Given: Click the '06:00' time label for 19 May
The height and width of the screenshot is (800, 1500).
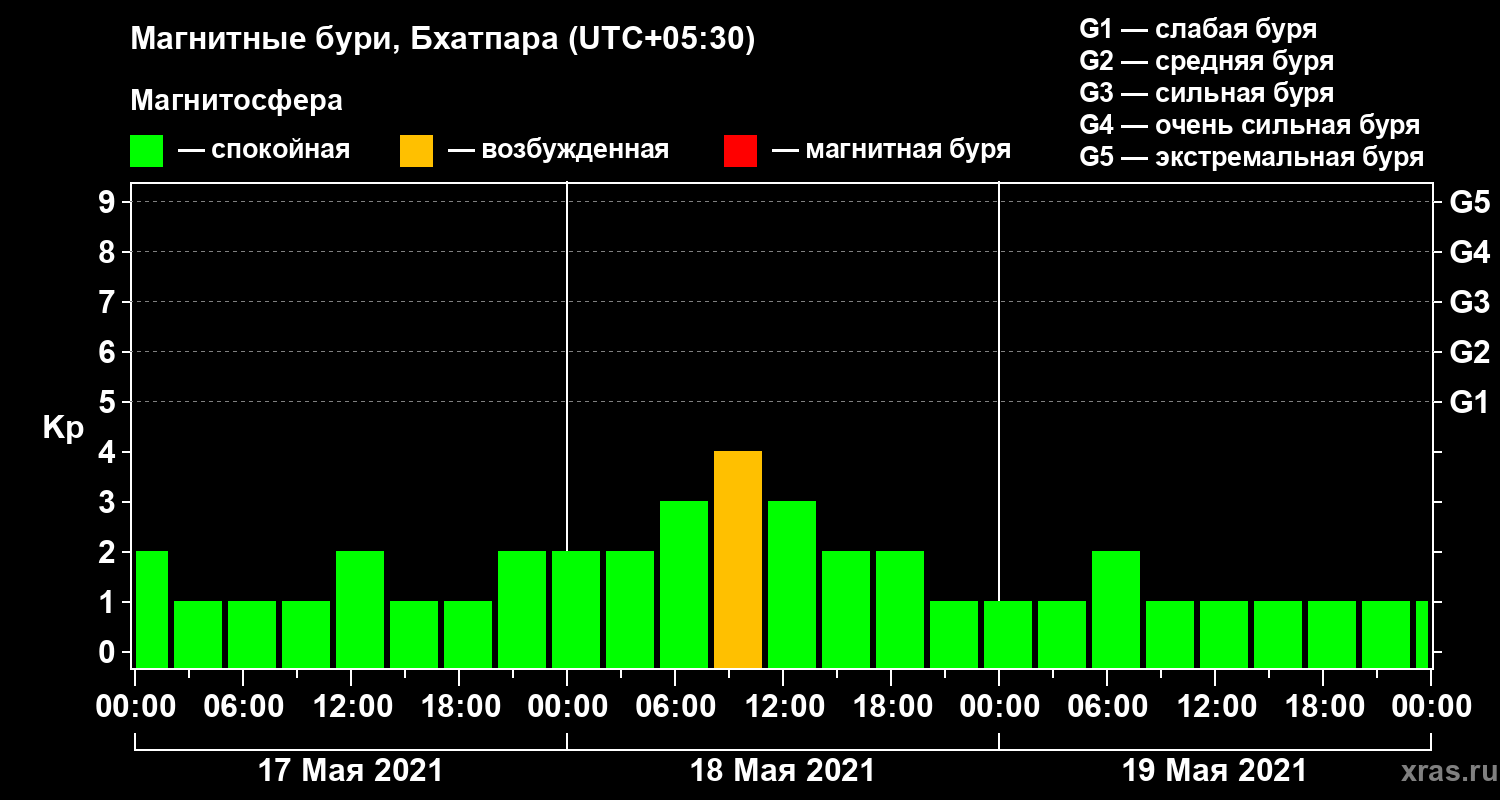Looking at the screenshot, I should coord(1108,707).
